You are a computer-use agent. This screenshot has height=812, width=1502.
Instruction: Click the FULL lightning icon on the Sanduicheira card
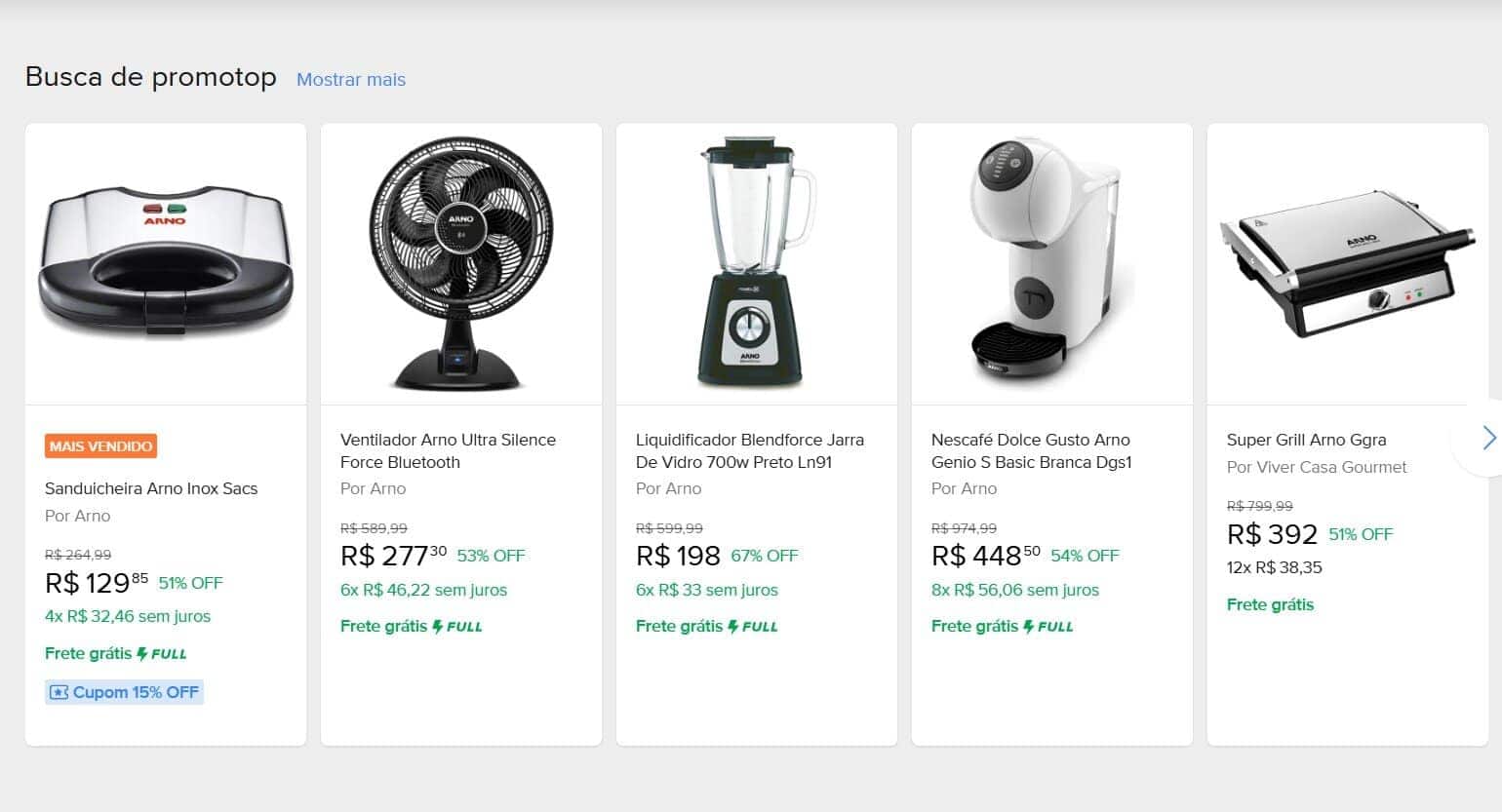click(x=142, y=654)
